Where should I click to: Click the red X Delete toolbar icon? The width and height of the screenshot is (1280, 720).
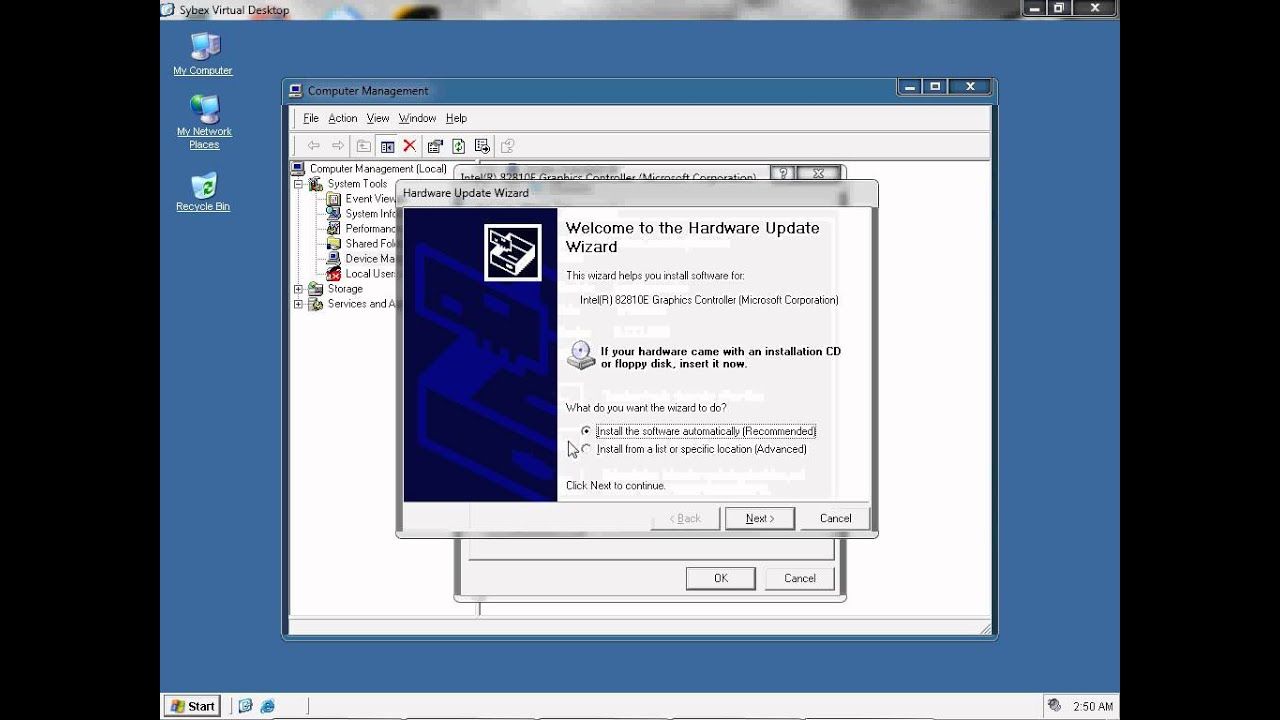[409, 146]
